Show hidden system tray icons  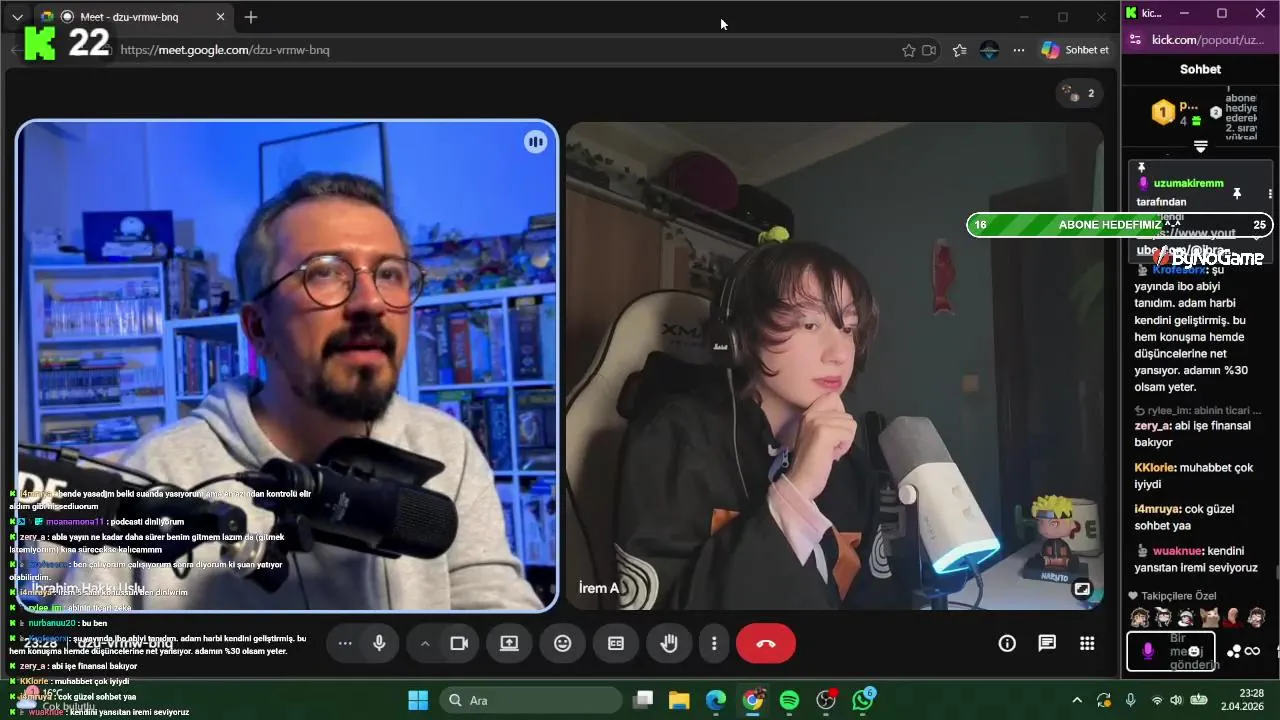[1076, 700]
